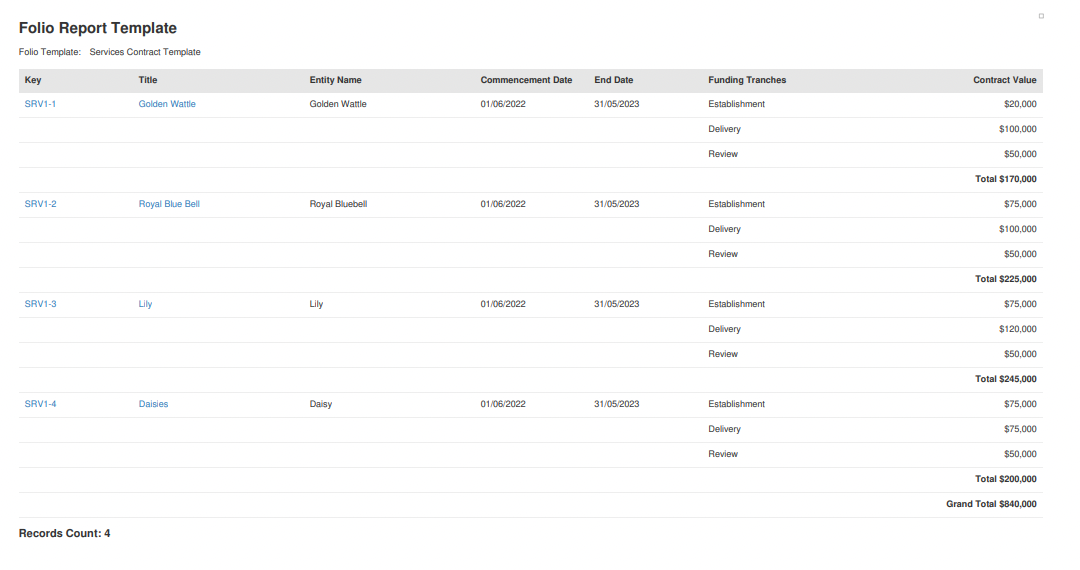Open the SRV1-4 record key link
Image resolution: width=1080 pixels, height=570 pixels.
point(41,404)
